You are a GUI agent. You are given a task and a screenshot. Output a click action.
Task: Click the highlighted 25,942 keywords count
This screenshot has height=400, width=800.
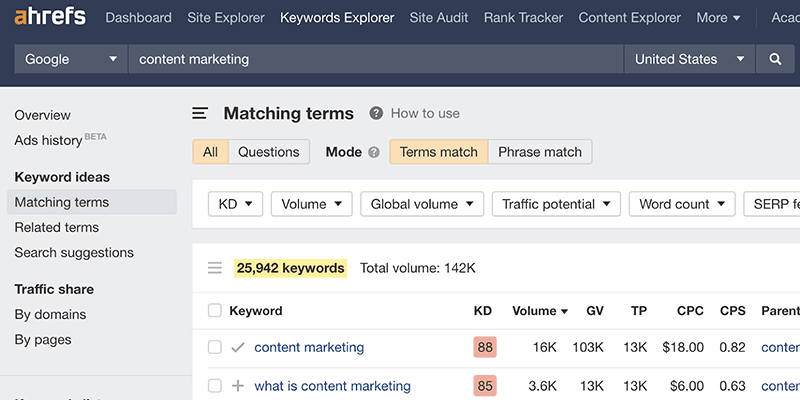point(290,268)
